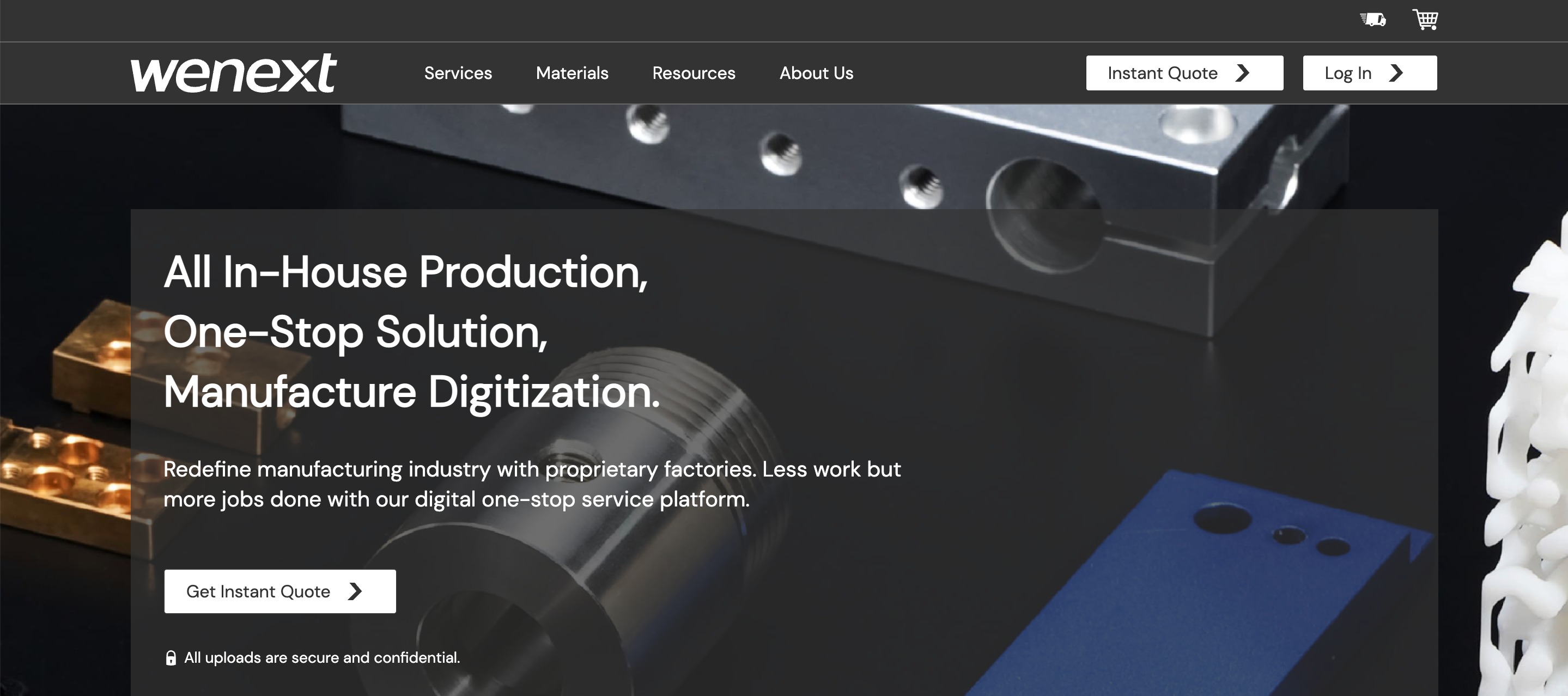Click the chevron arrow inside Log In button
This screenshot has width=1568, height=696.
pyautogui.click(x=1396, y=73)
